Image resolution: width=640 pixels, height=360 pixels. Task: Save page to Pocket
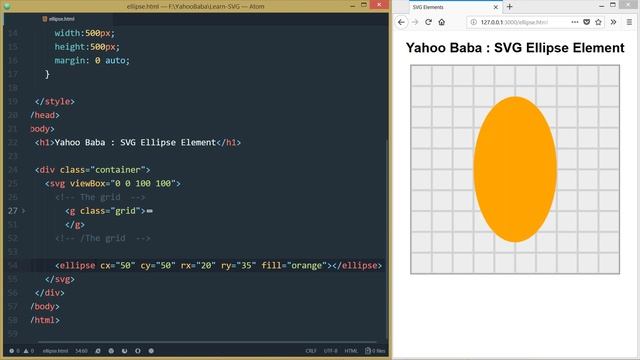[x=587, y=22]
